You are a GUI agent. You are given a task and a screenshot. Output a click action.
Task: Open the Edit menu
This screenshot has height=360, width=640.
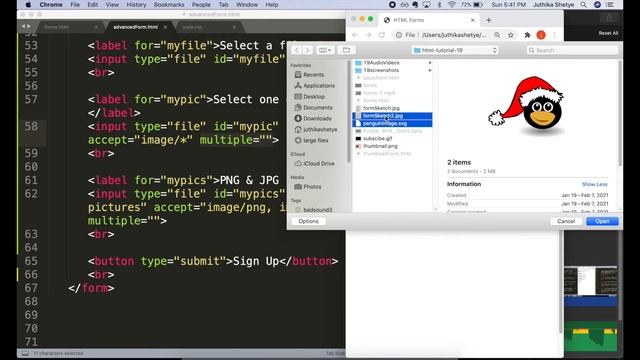93,5
